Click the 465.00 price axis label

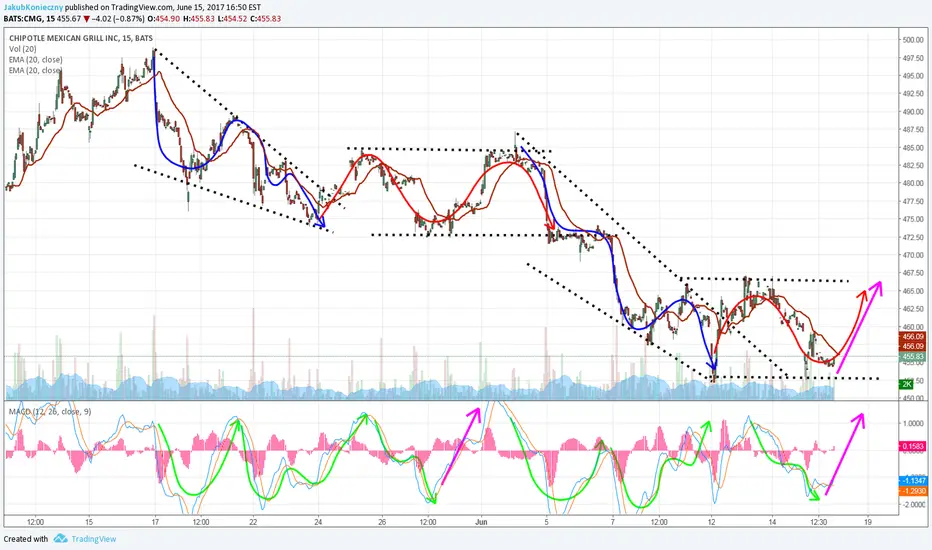coord(912,291)
